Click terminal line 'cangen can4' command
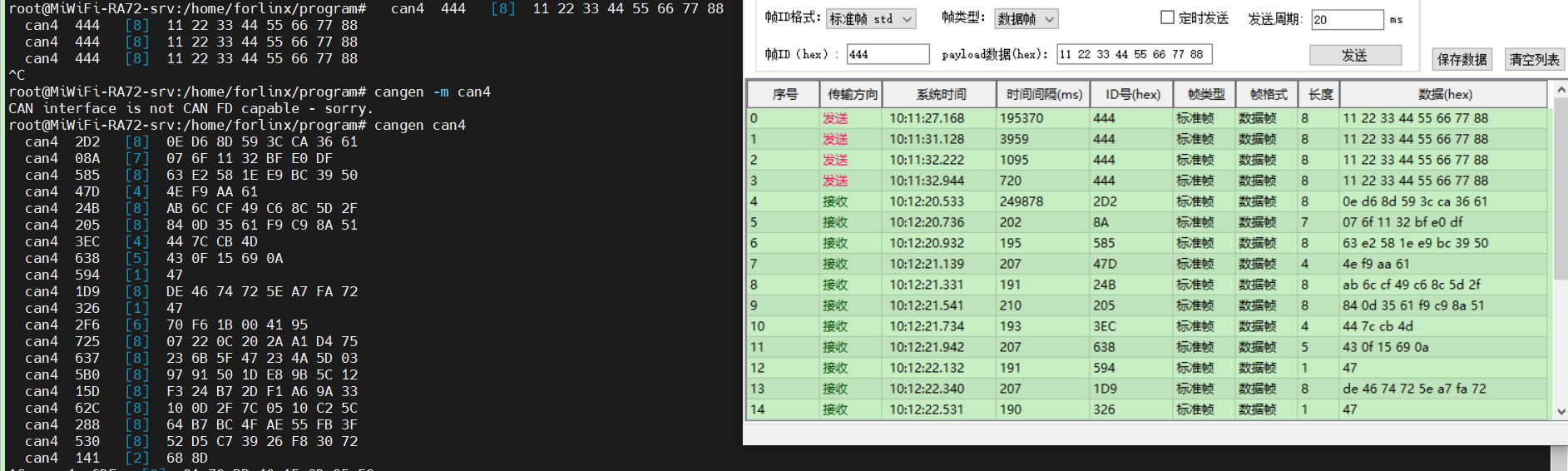 pos(419,125)
